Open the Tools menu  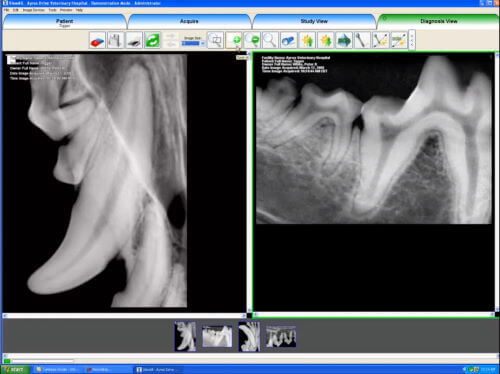point(52,10)
